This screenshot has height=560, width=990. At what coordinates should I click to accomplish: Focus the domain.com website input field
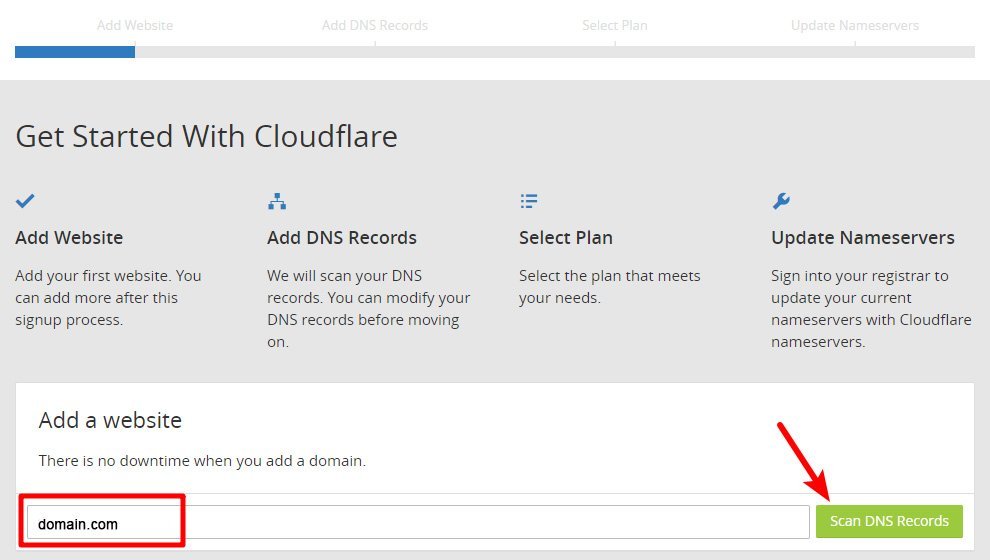(418, 522)
